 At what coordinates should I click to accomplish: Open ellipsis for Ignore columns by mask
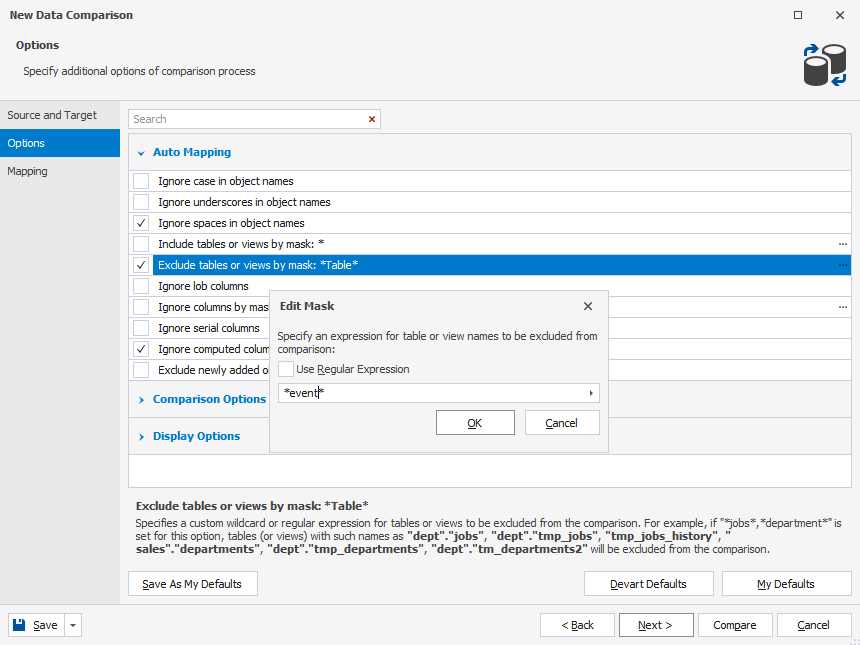842,307
